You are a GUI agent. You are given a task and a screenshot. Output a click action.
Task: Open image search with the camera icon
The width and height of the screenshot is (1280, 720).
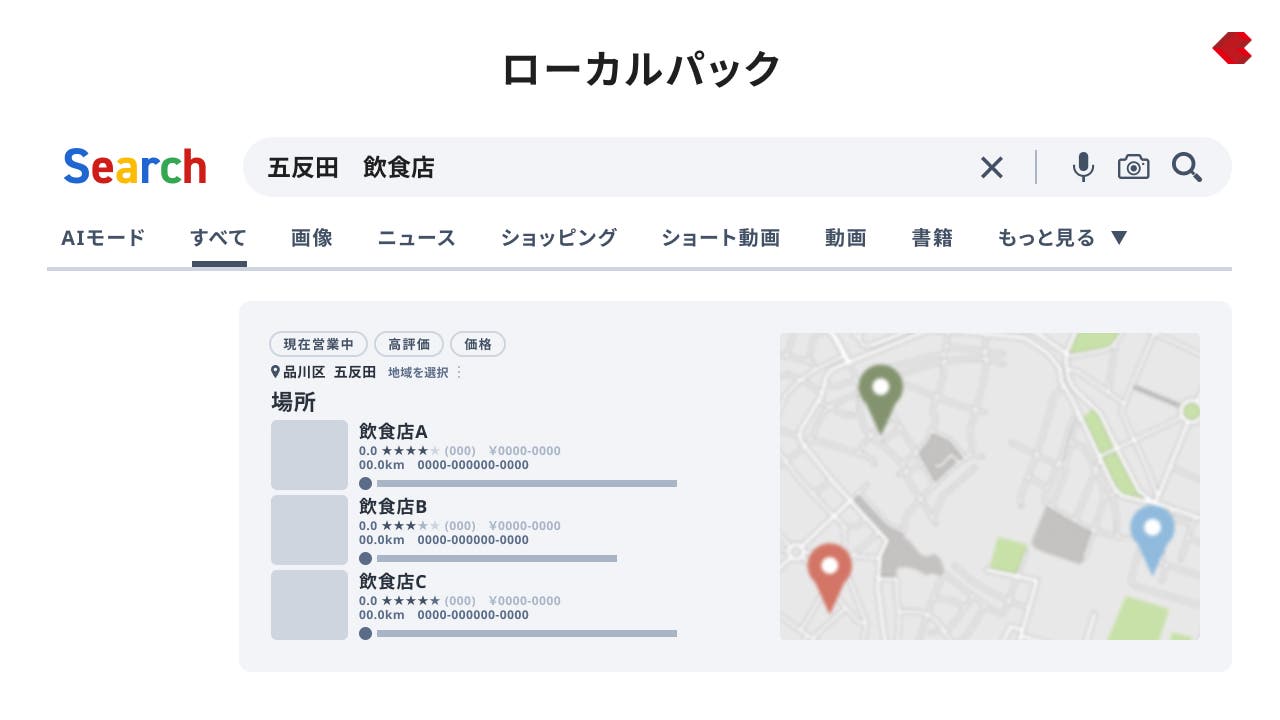(1134, 167)
